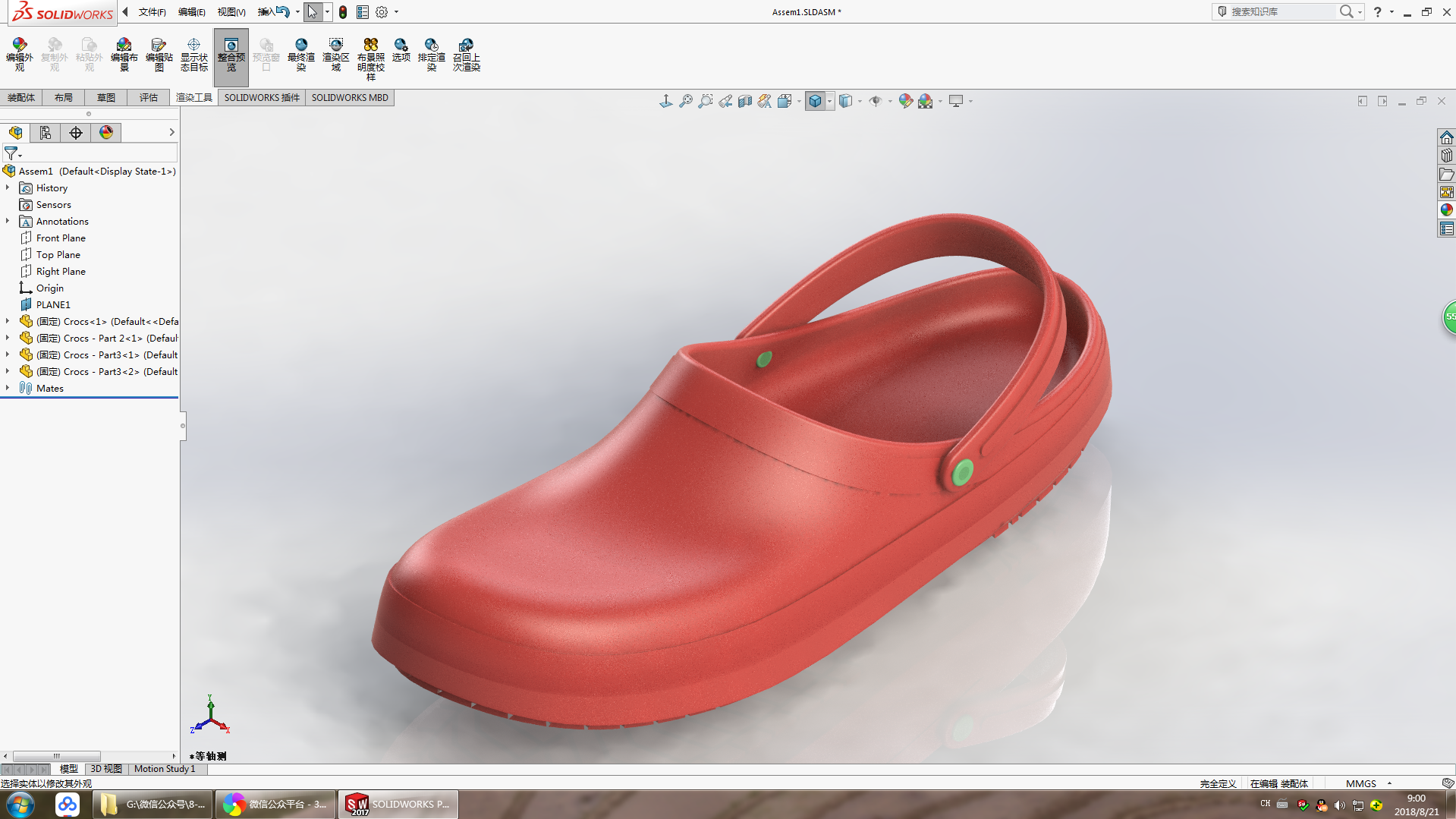Toggle the Hide/Show Items eye icon
Screen dimensions: 1456x819
[876, 101]
